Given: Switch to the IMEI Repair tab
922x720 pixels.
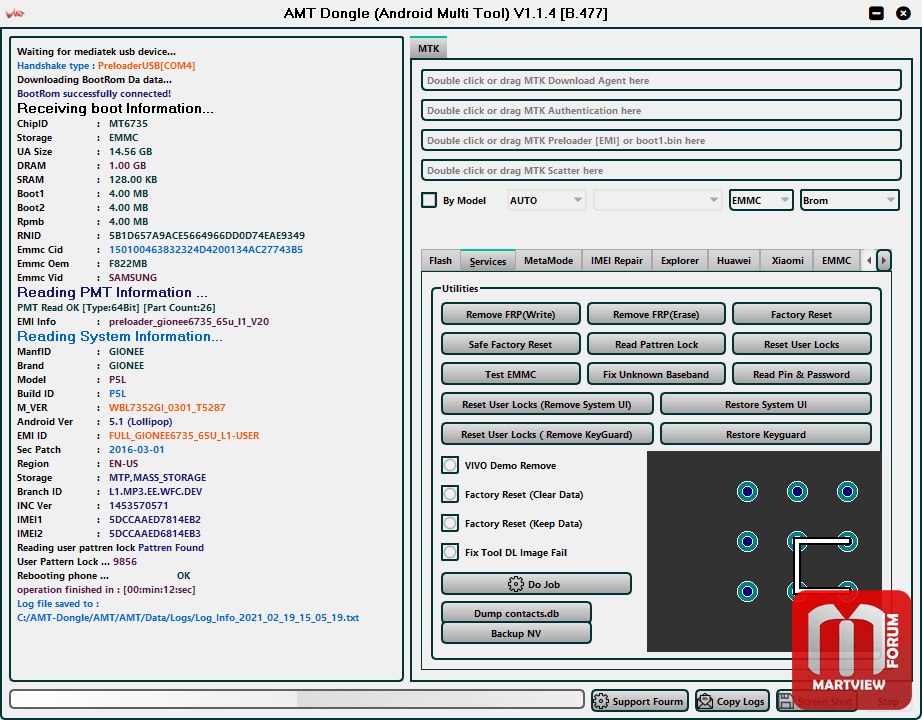Looking at the screenshot, I should pos(617,261).
